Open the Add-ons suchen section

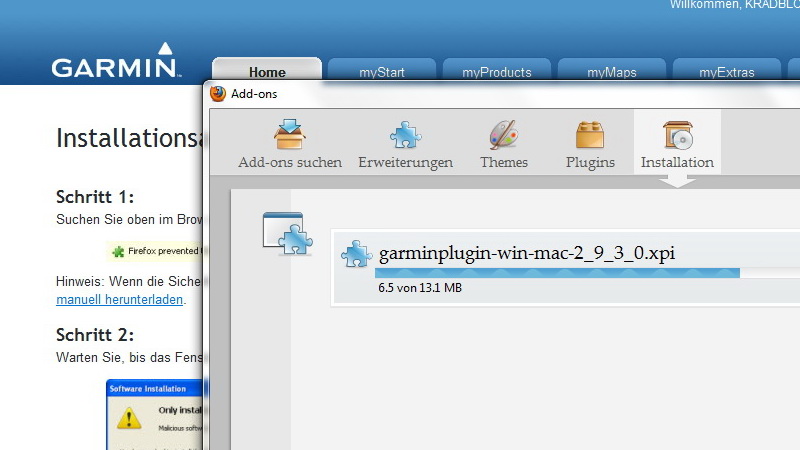290,145
